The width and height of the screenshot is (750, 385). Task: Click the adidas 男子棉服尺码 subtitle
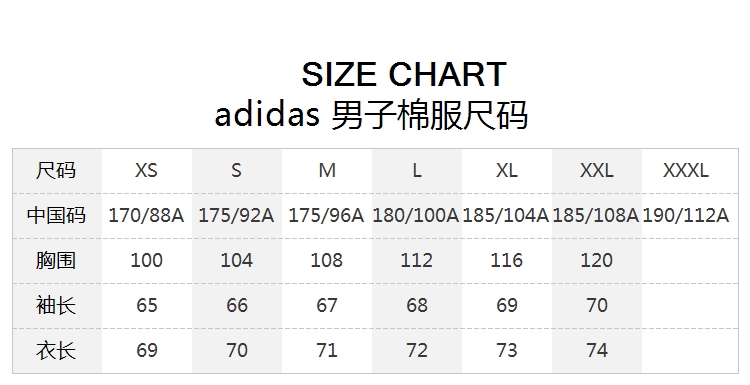click(371, 115)
